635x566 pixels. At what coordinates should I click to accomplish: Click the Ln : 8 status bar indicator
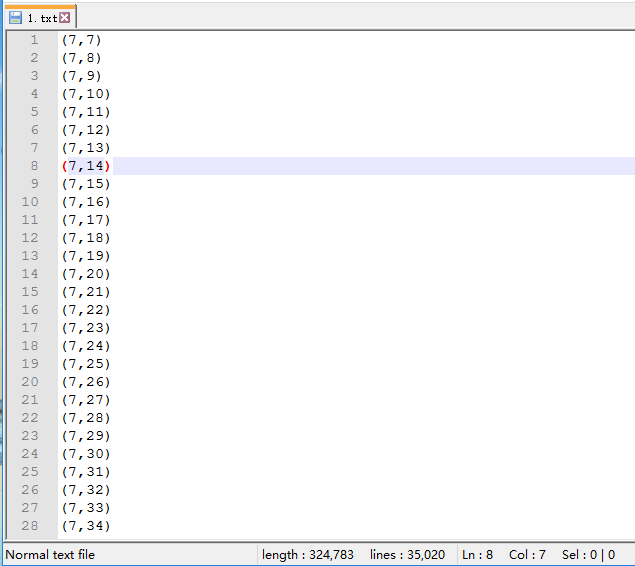click(477, 554)
